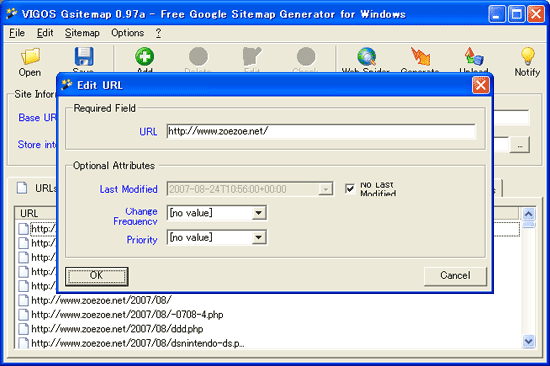Click the greyed Edit toolbar icon
This screenshot has width=550, height=366.
click(252, 56)
